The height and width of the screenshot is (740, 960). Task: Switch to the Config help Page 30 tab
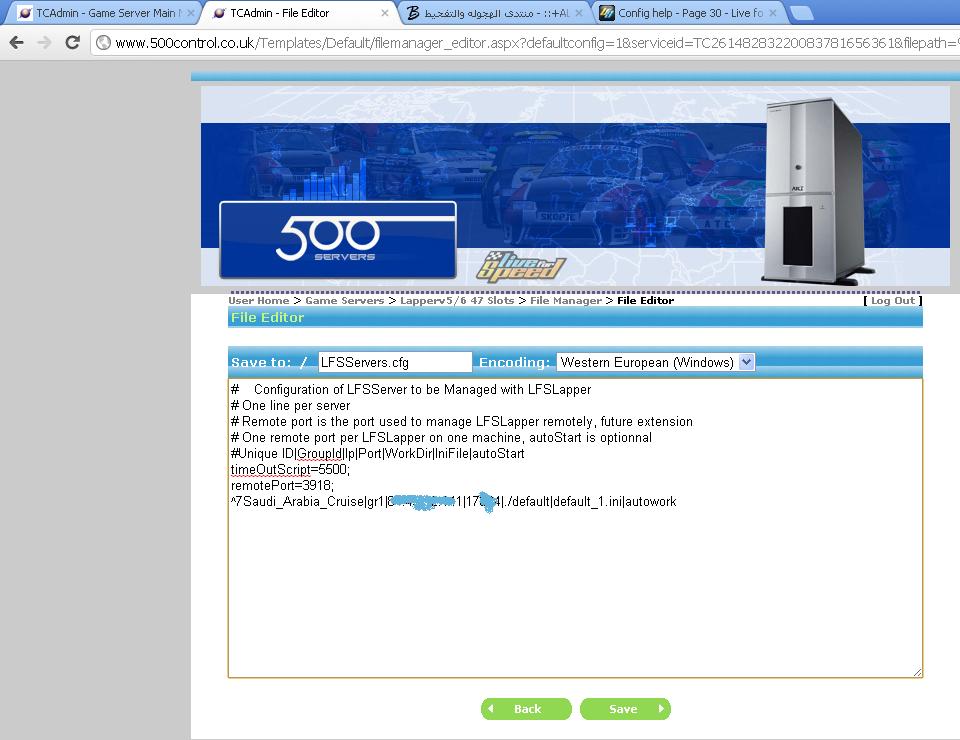click(689, 13)
